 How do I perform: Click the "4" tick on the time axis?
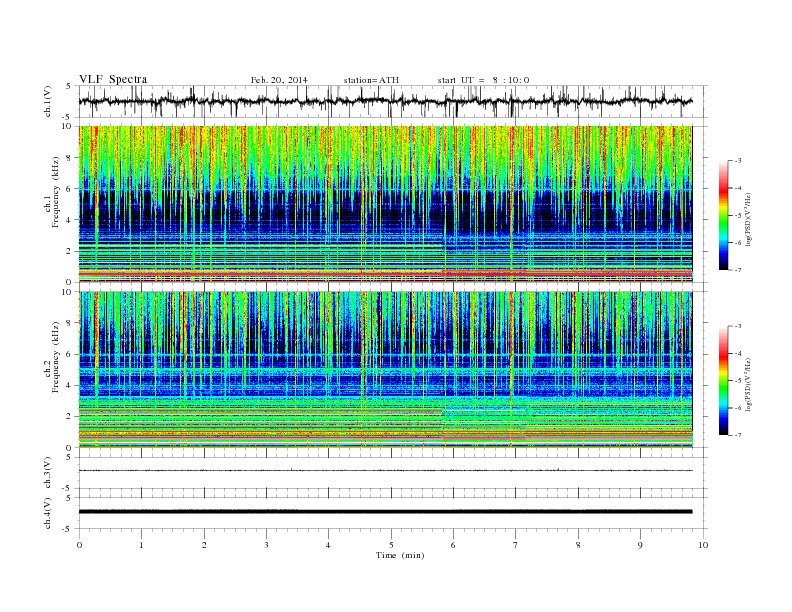pos(328,545)
